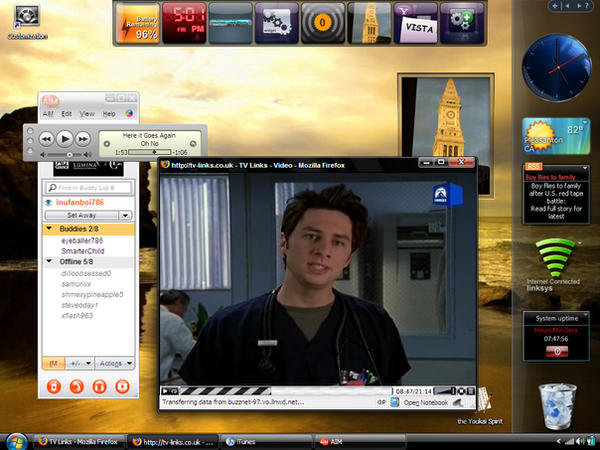Click the speaker max volume icon in iTunes mini player

pyautogui.click(x=88, y=155)
